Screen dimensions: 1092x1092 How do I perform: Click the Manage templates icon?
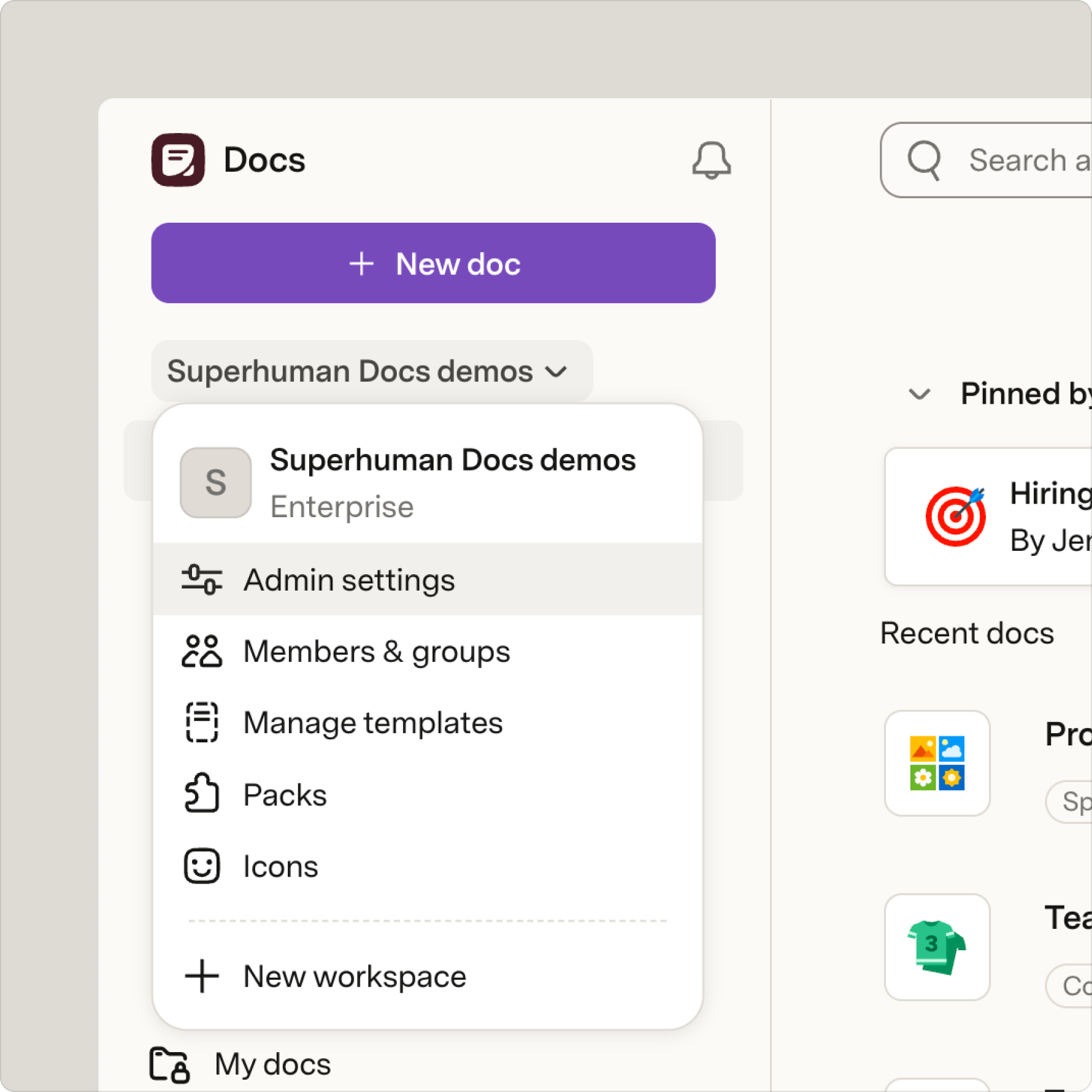click(202, 723)
